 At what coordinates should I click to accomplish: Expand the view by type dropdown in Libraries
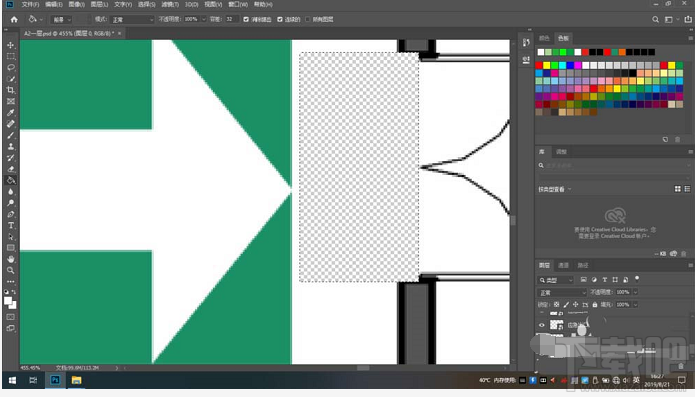[x=555, y=189]
